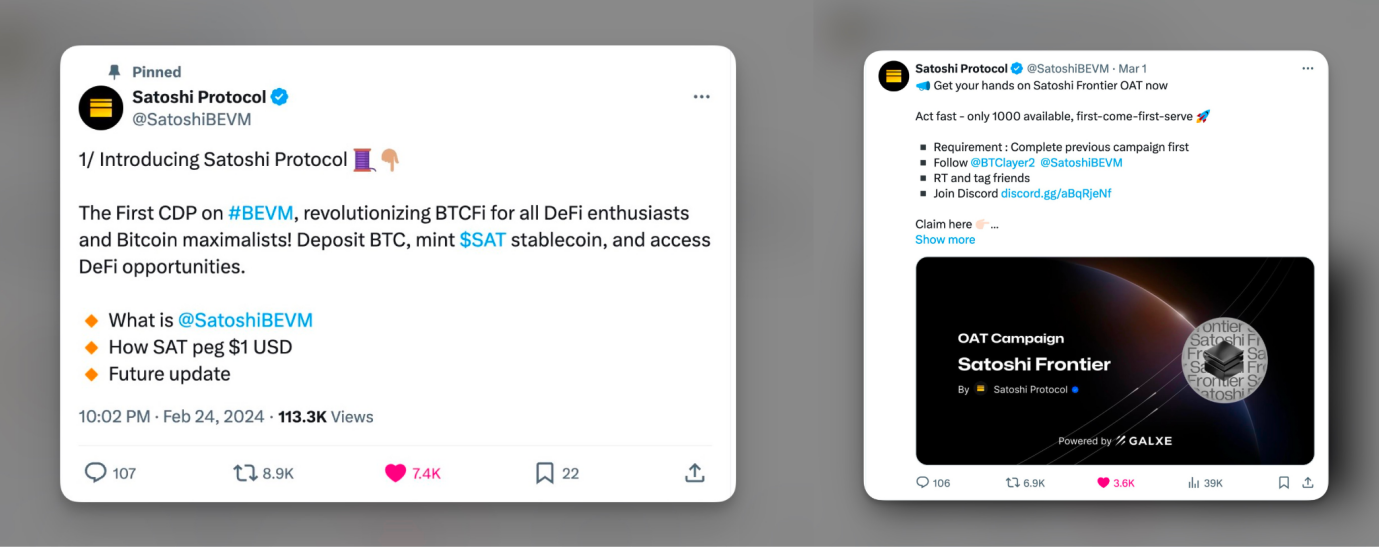Retweet the pinned Introducing Satoshi Protocol post
This screenshot has height=547, width=1379.
[246, 473]
